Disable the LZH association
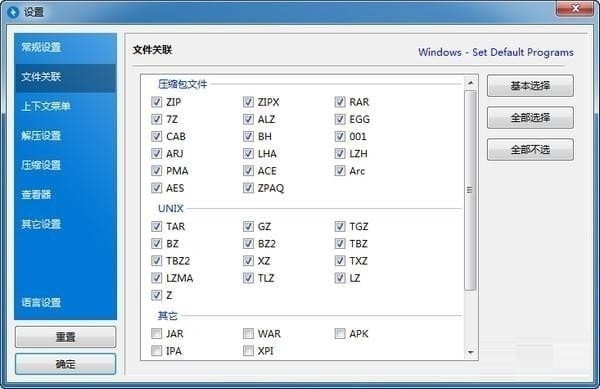 340,154
